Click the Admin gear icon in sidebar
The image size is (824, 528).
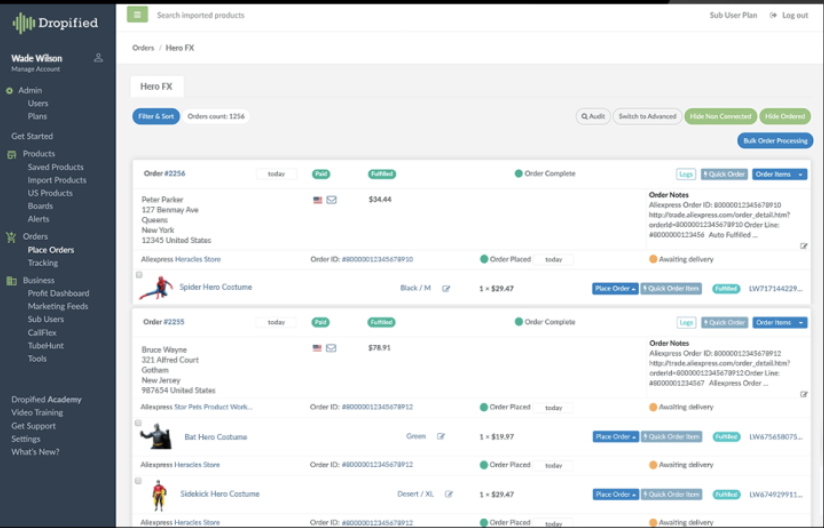tap(9, 90)
